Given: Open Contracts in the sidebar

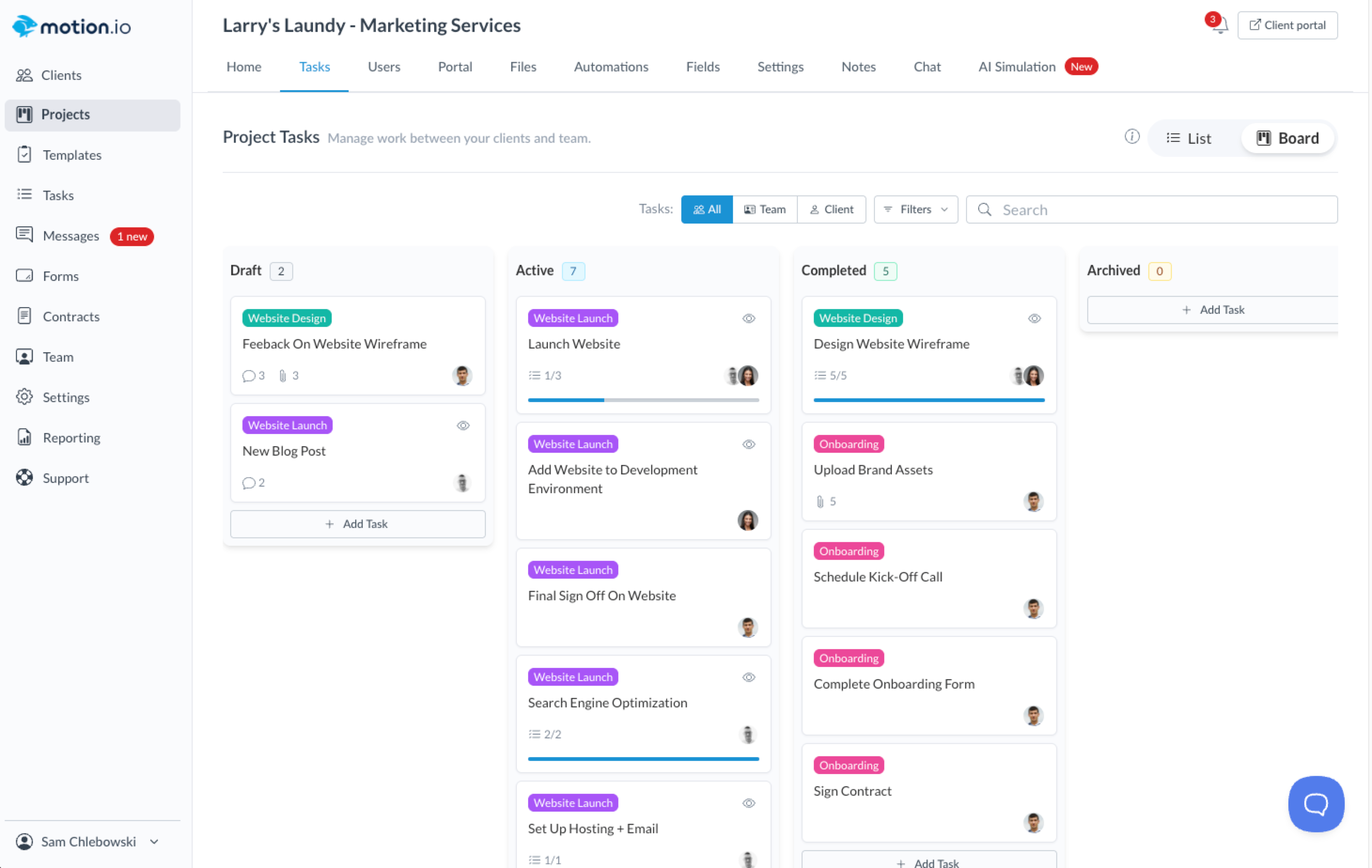Looking at the screenshot, I should tap(70, 316).
